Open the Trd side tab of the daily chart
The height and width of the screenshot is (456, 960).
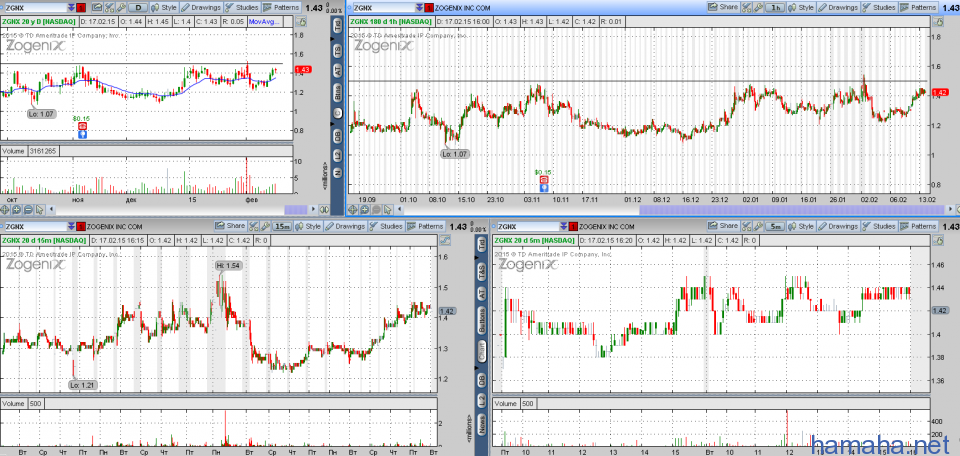(x=337, y=27)
